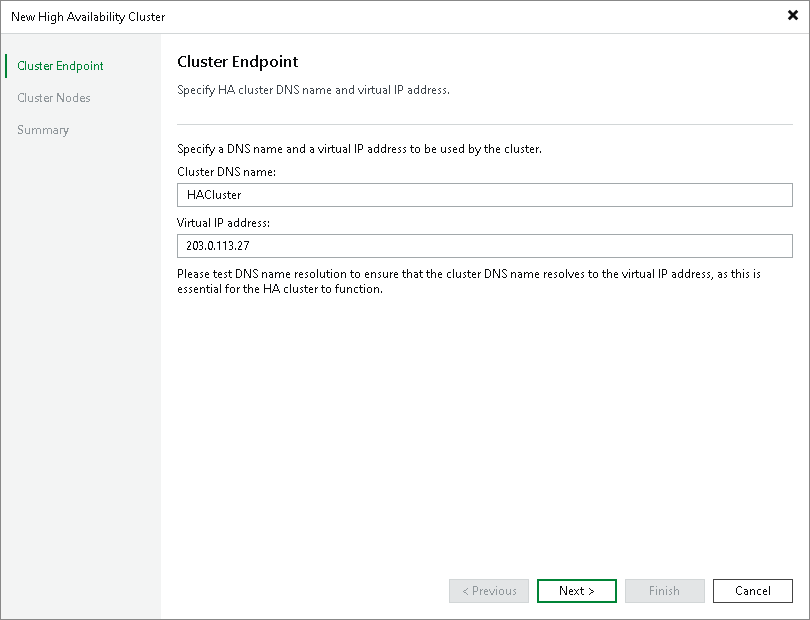This screenshot has height=620, width=810.
Task: Close the New High Availability Cluster dialog
Action: click(x=791, y=15)
